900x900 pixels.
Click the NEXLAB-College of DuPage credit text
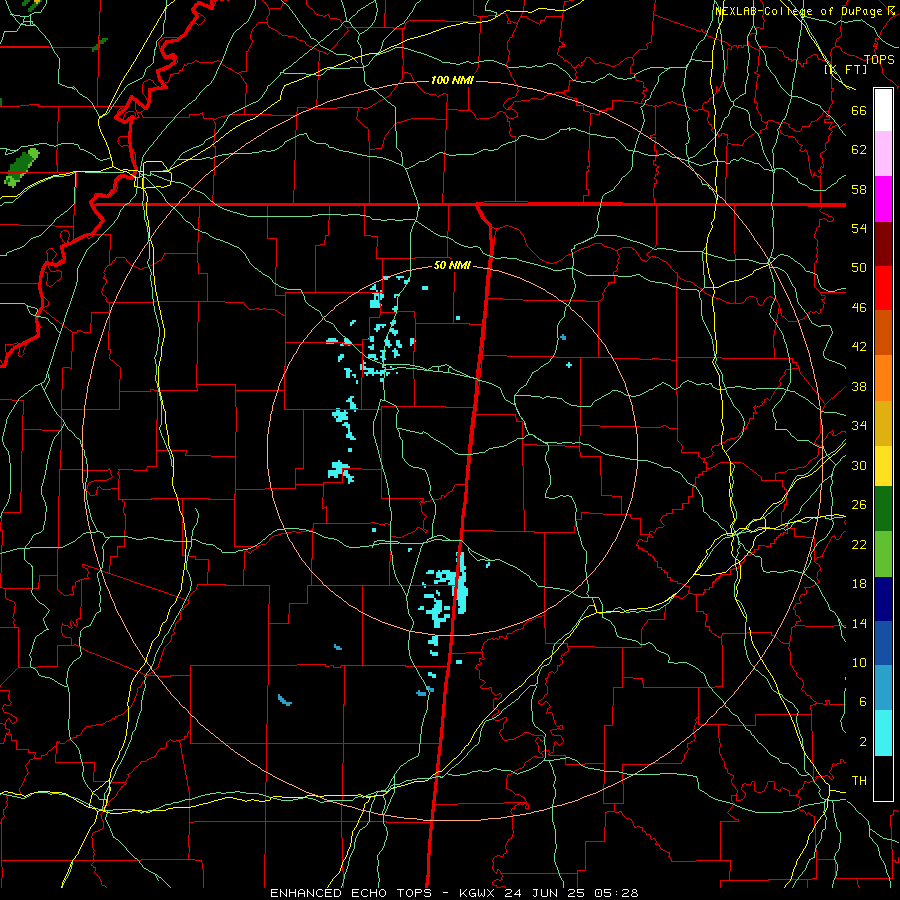pyautogui.click(x=798, y=11)
